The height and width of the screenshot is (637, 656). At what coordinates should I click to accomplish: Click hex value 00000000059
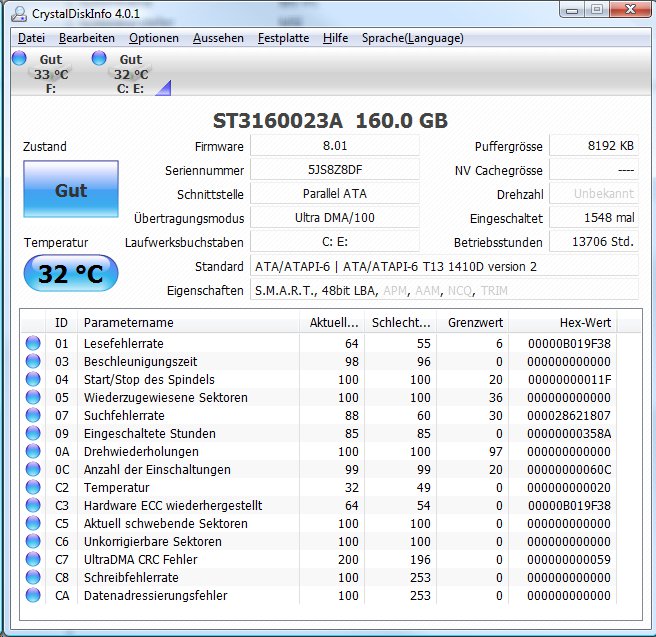click(x=569, y=559)
